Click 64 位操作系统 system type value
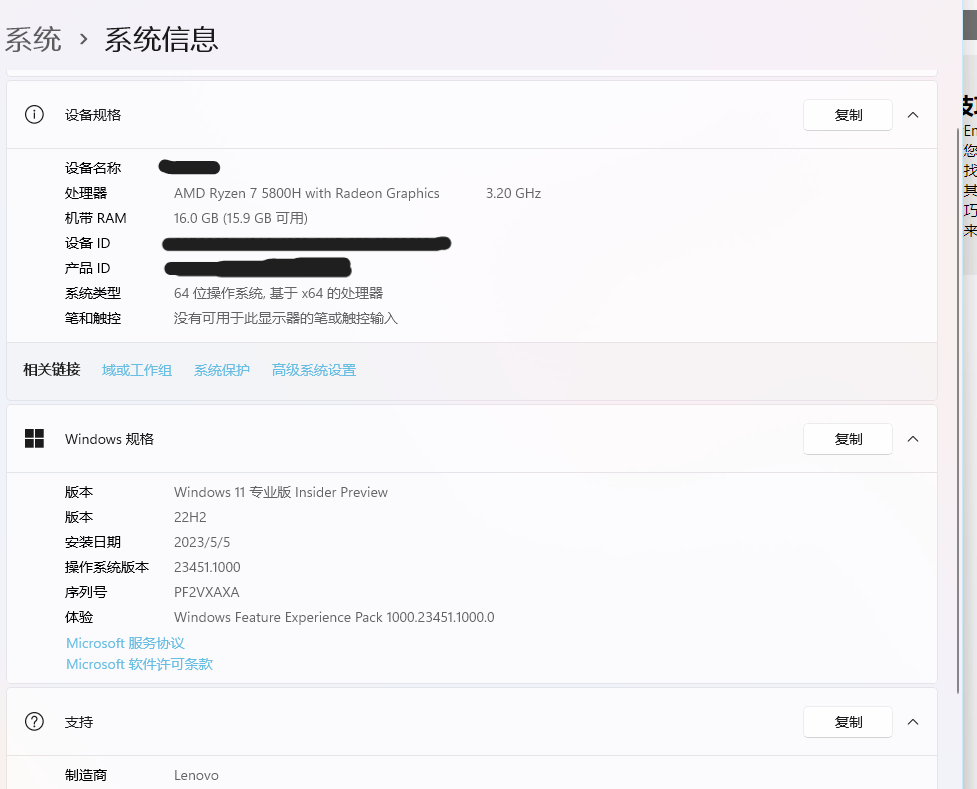 coord(279,293)
